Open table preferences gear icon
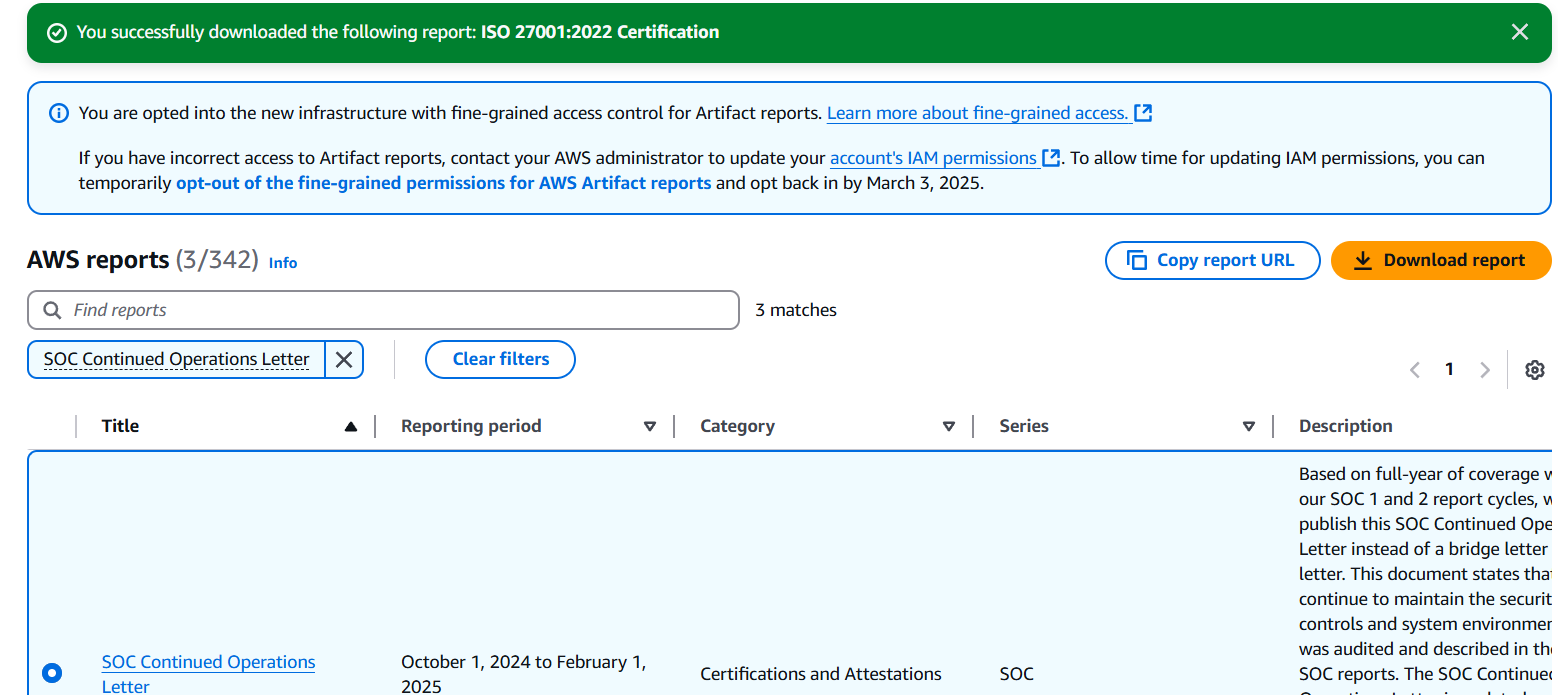Image resolution: width=1558 pixels, height=695 pixels. [1535, 370]
